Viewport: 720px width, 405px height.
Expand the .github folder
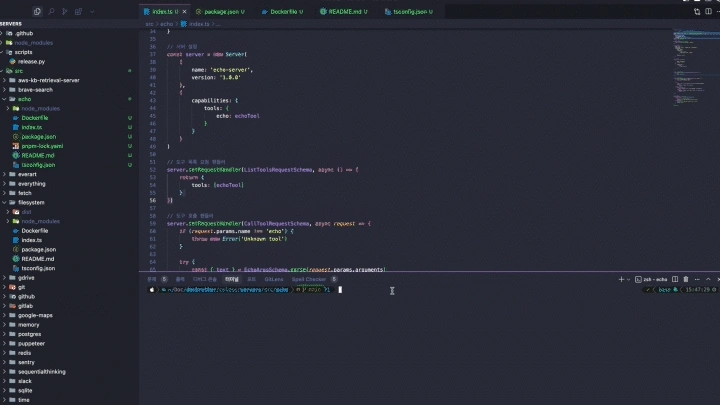(x=24, y=33)
